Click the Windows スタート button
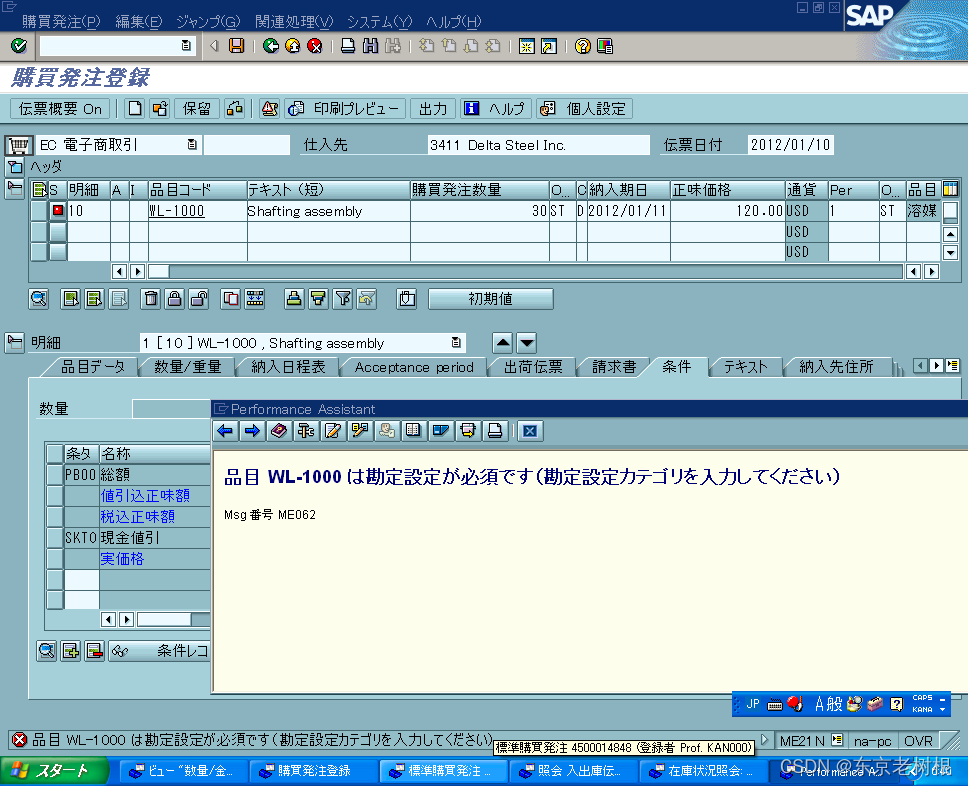 pyautogui.click(x=56, y=771)
